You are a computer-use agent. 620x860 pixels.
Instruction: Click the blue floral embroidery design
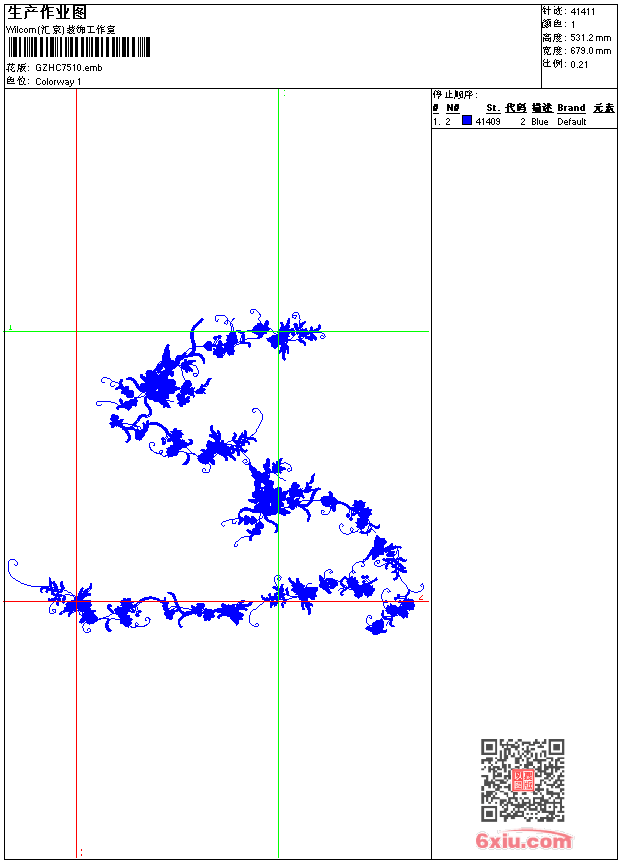click(x=265, y=495)
